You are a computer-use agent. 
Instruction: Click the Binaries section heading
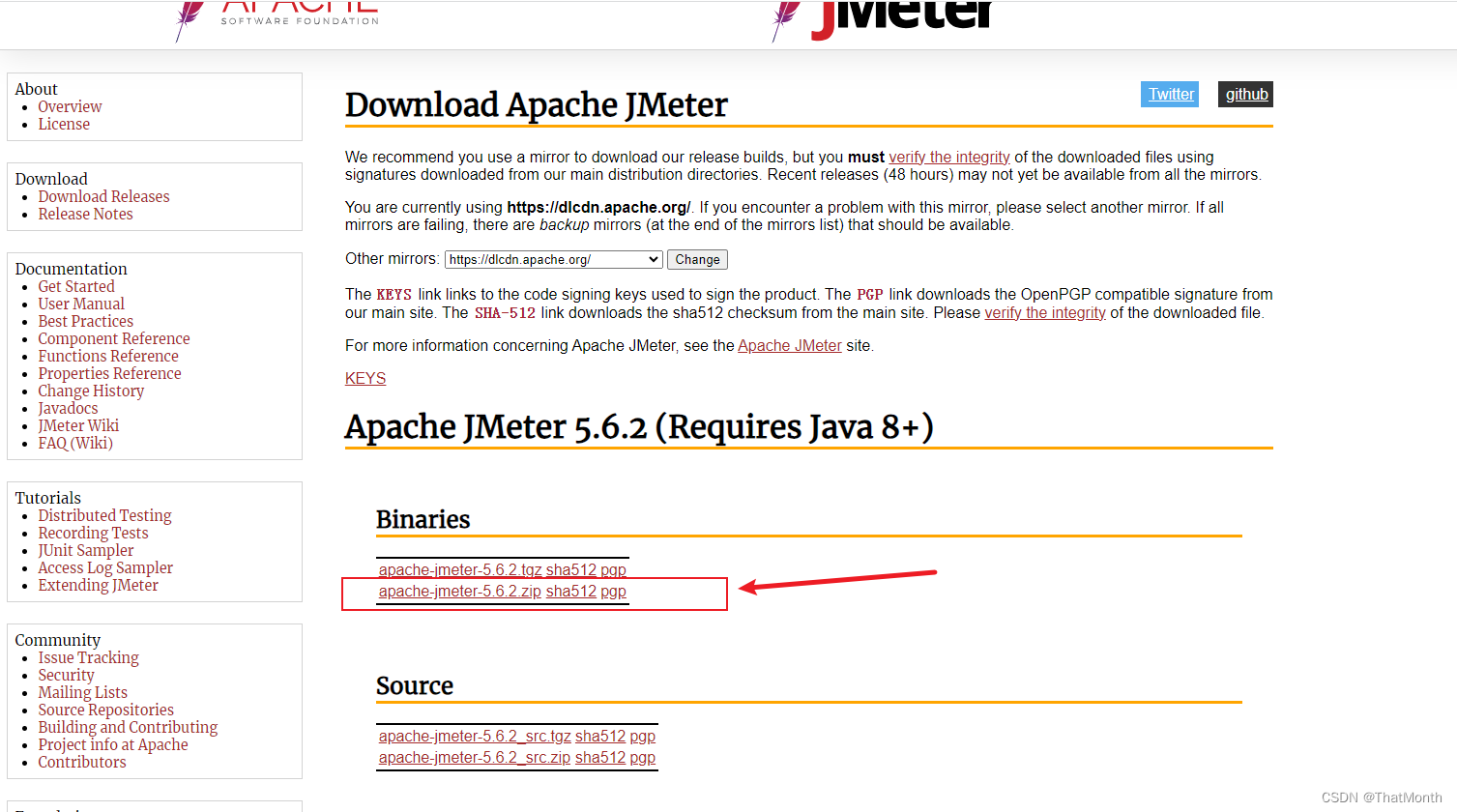(x=423, y=519)
